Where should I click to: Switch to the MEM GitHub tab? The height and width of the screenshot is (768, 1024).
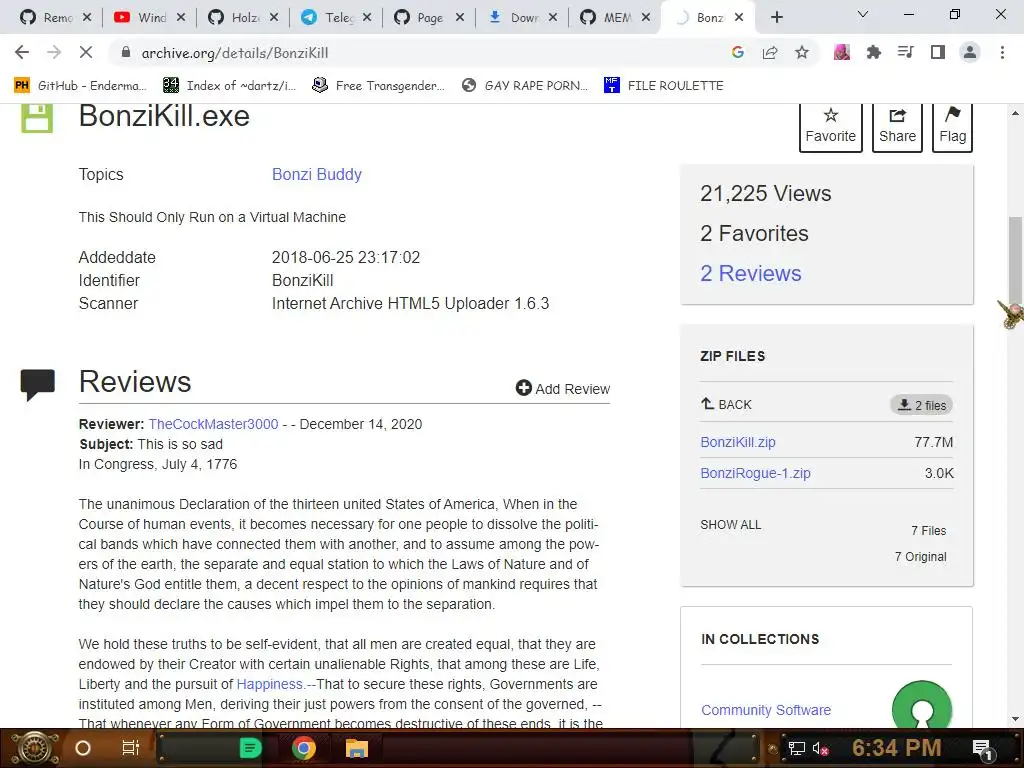pyautogui.click(x=615, y=18)
